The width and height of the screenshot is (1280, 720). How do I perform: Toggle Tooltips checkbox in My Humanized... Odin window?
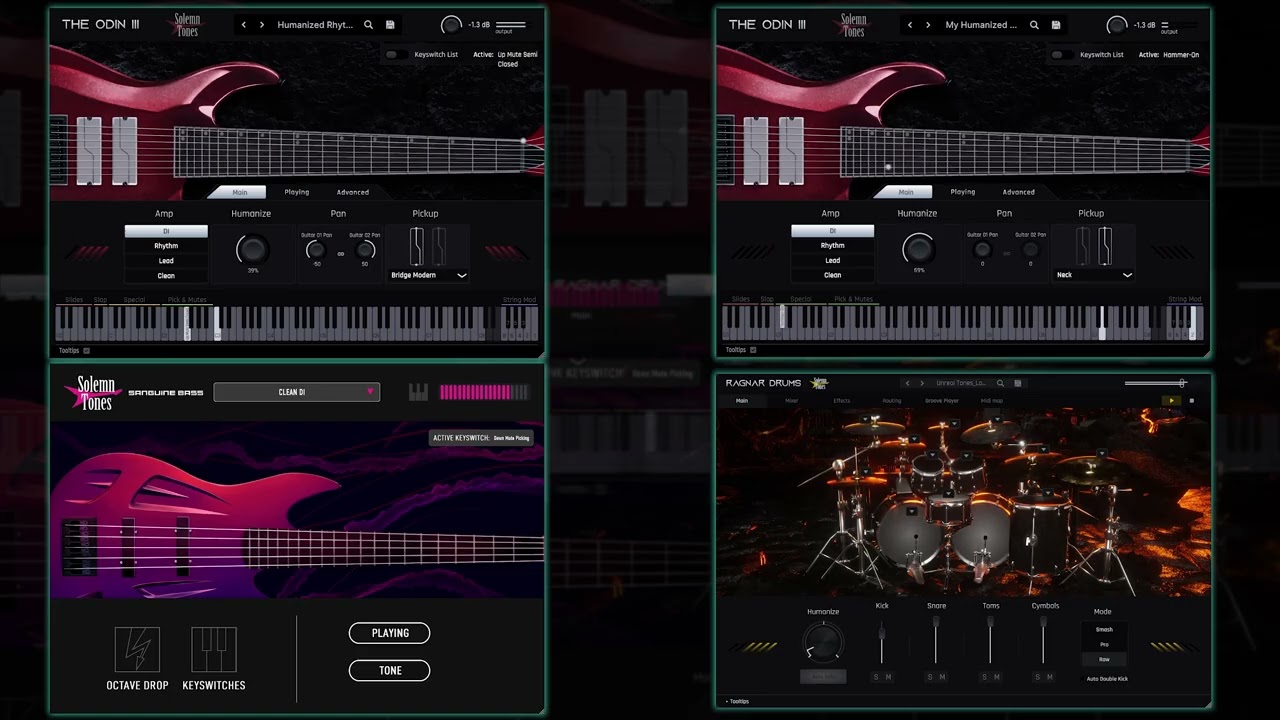point(753,350)
